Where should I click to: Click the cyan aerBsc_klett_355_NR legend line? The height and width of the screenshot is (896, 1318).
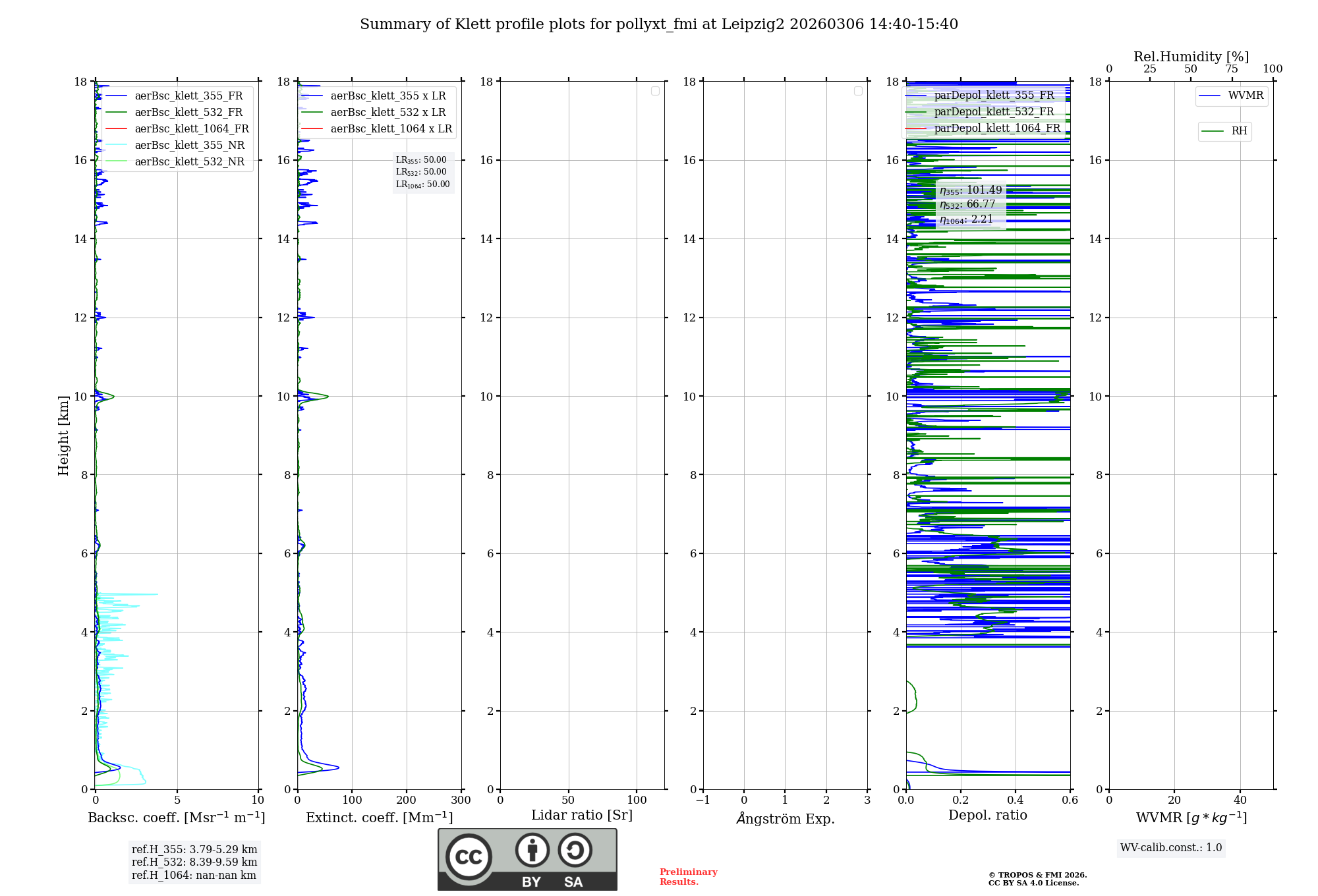click(x=116, y=145)
